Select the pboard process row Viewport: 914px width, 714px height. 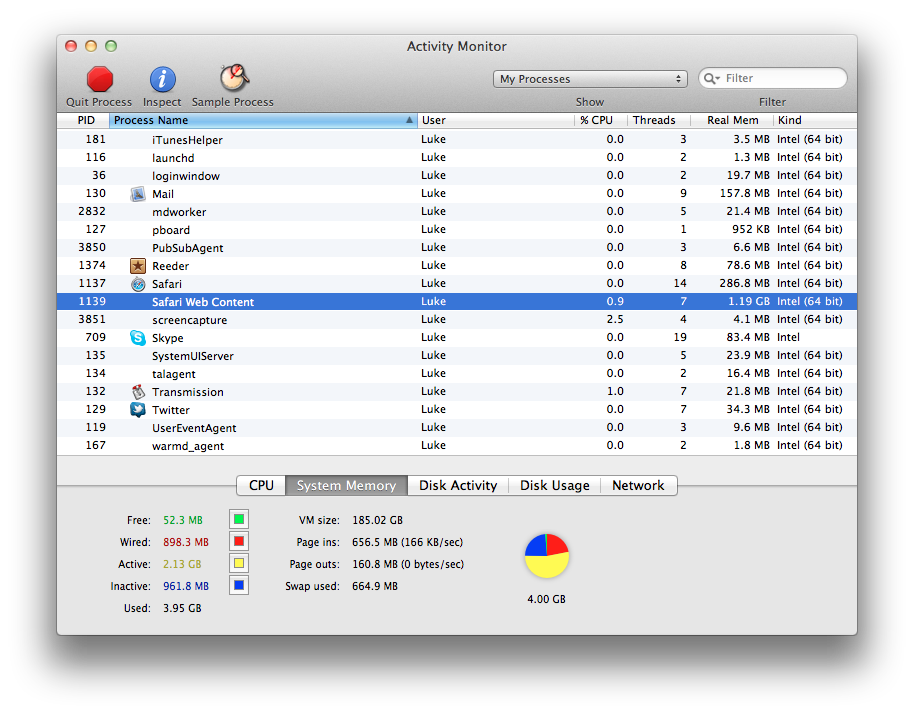(x=457, y=230)
